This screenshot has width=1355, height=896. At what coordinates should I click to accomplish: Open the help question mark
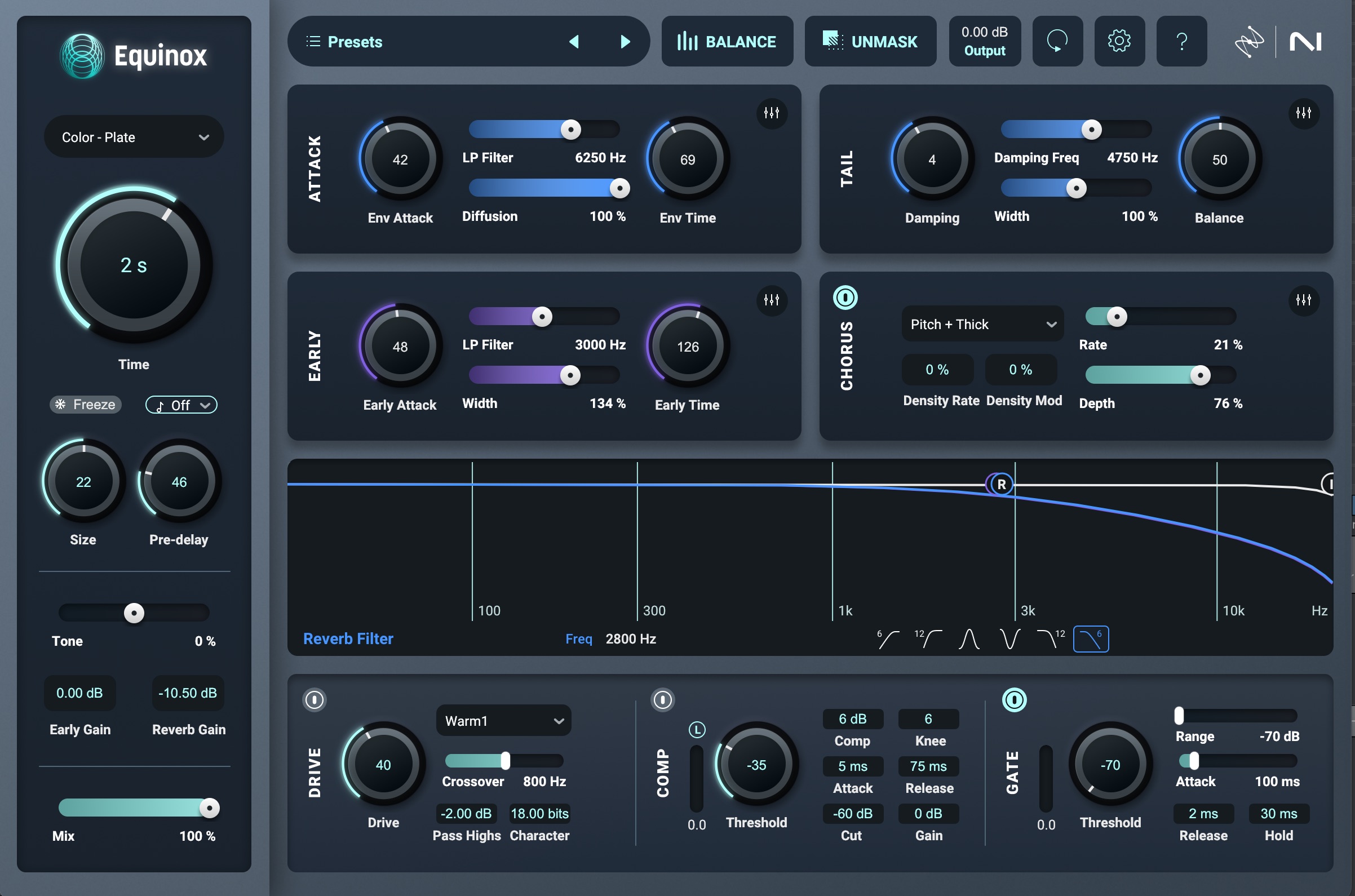(x=1181, y=41)
